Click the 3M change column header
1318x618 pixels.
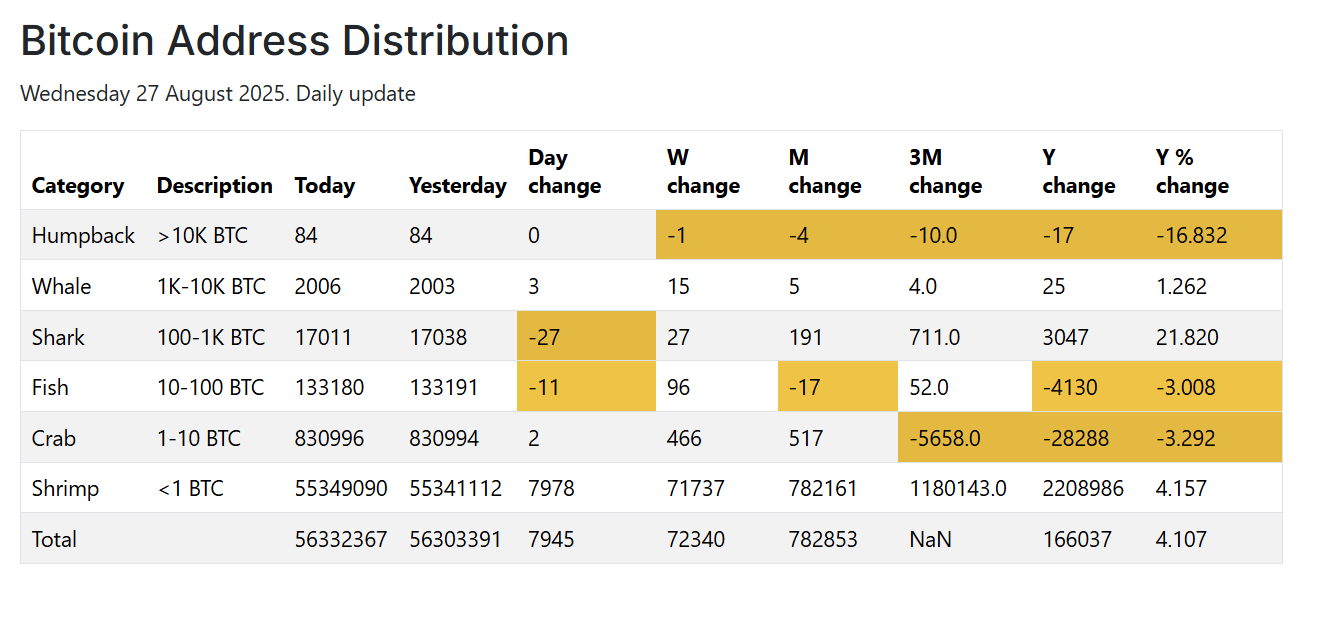tap(945, 171)
